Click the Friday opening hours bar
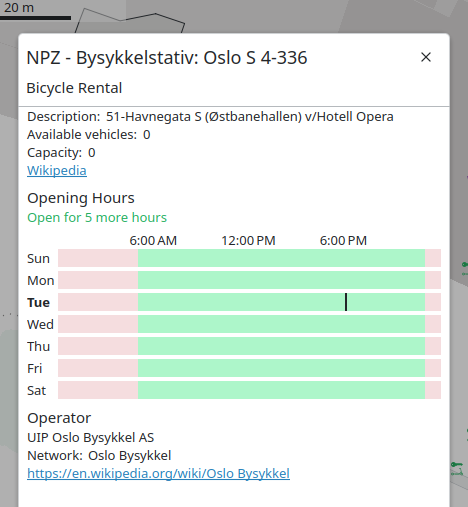468x507 pixels. click(x=249, y=368)
